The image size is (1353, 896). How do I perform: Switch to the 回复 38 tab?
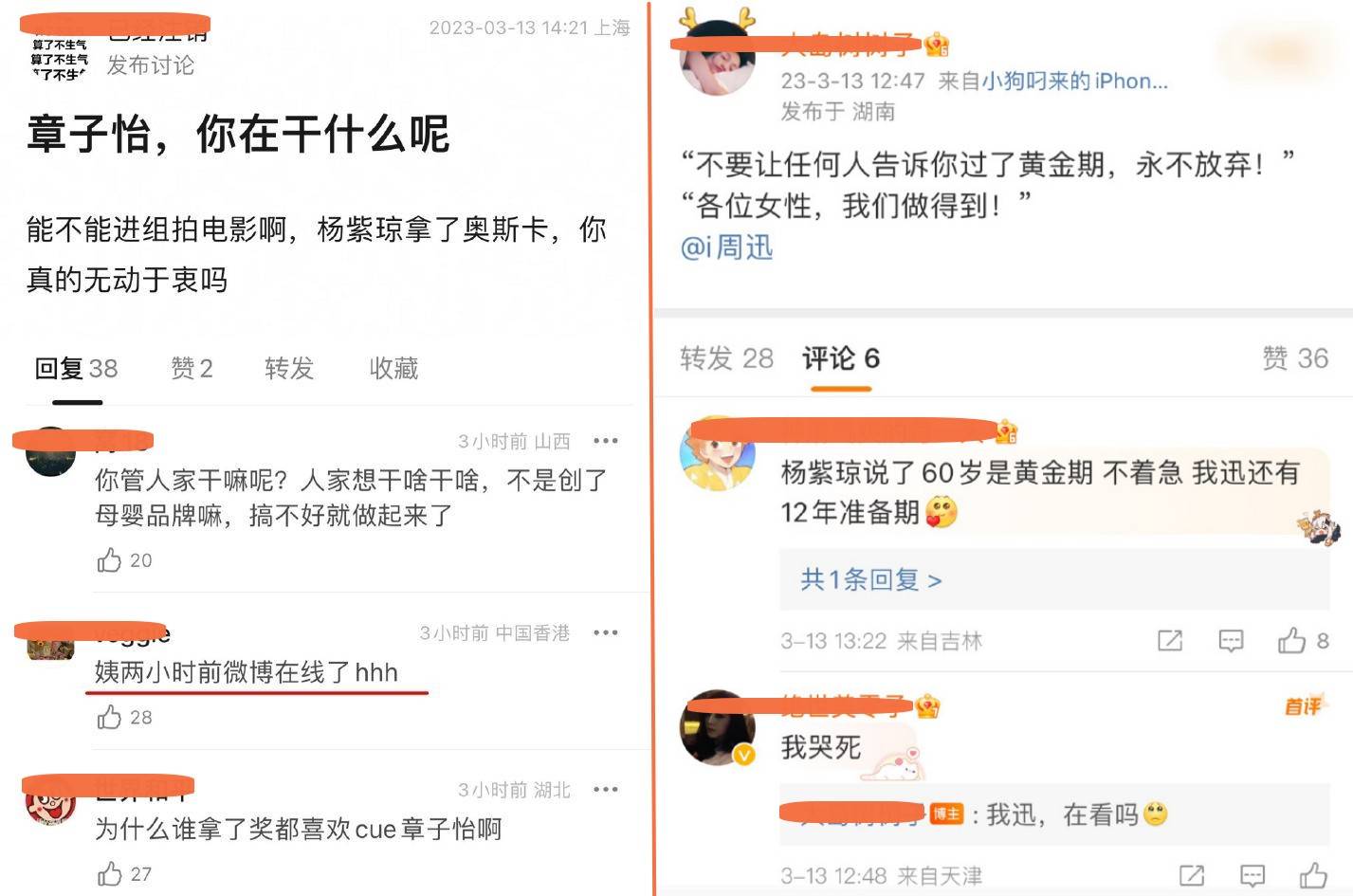(76, 368)
